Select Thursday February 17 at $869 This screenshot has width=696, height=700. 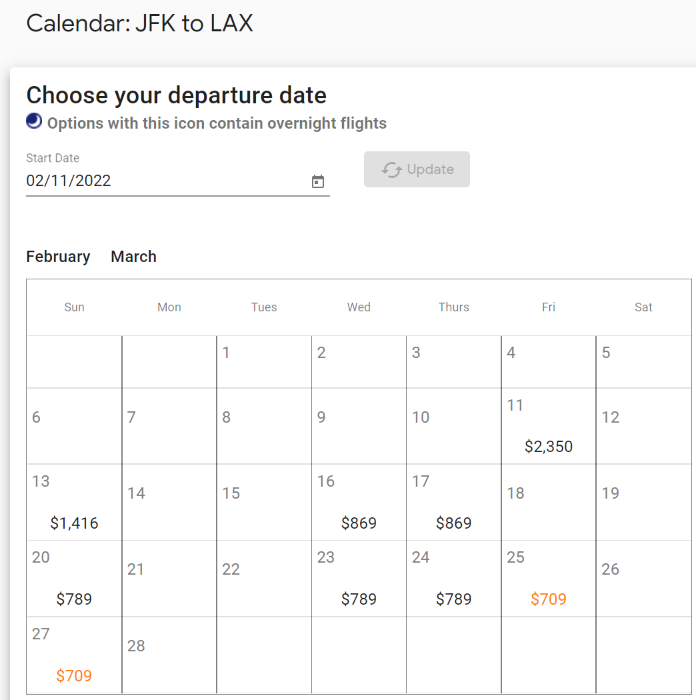pos(454,503)
